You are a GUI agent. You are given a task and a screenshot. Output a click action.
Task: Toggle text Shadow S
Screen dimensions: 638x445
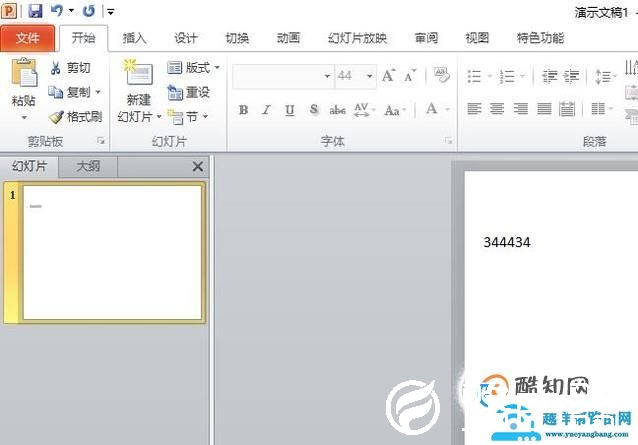(x=314, y=110)
